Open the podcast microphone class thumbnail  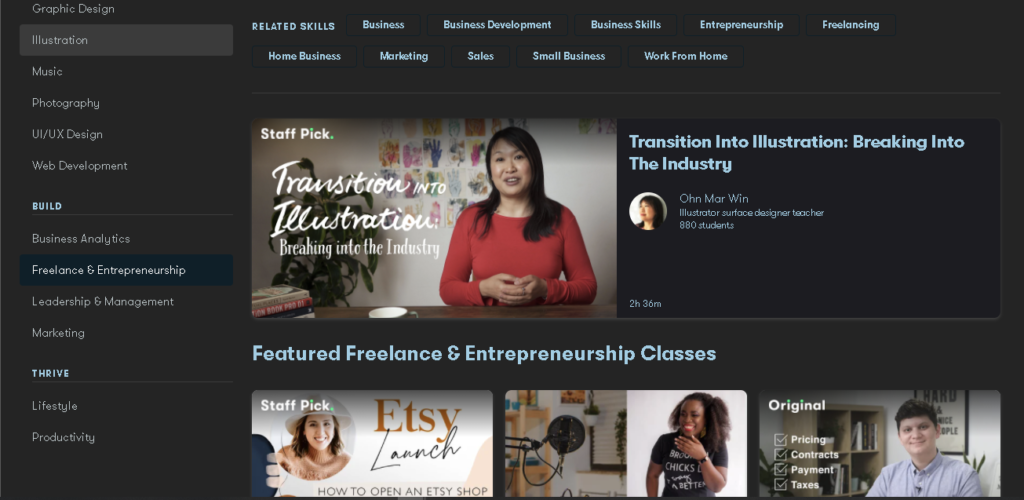click(x=626, y=444)
